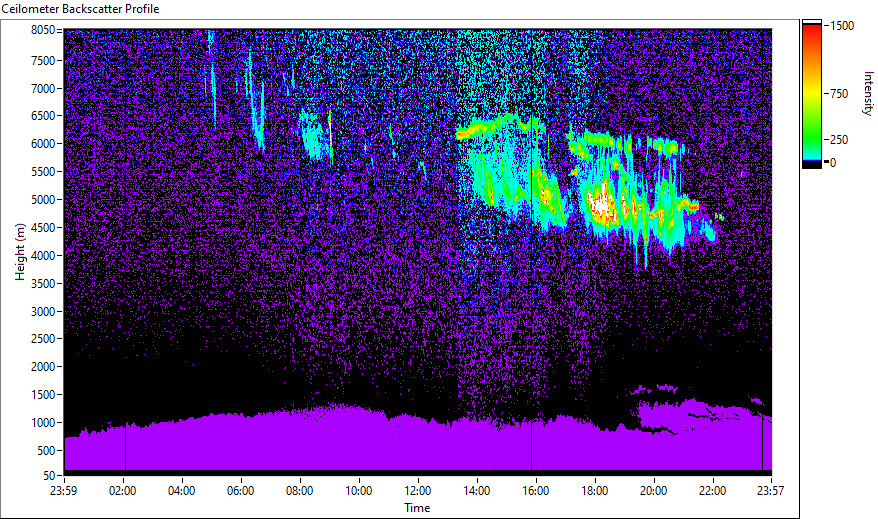Image resolution: width=878 pixels, height=519 pixels.
Task: Select the 750 colorbar tick value
Action: coord(839,93)
